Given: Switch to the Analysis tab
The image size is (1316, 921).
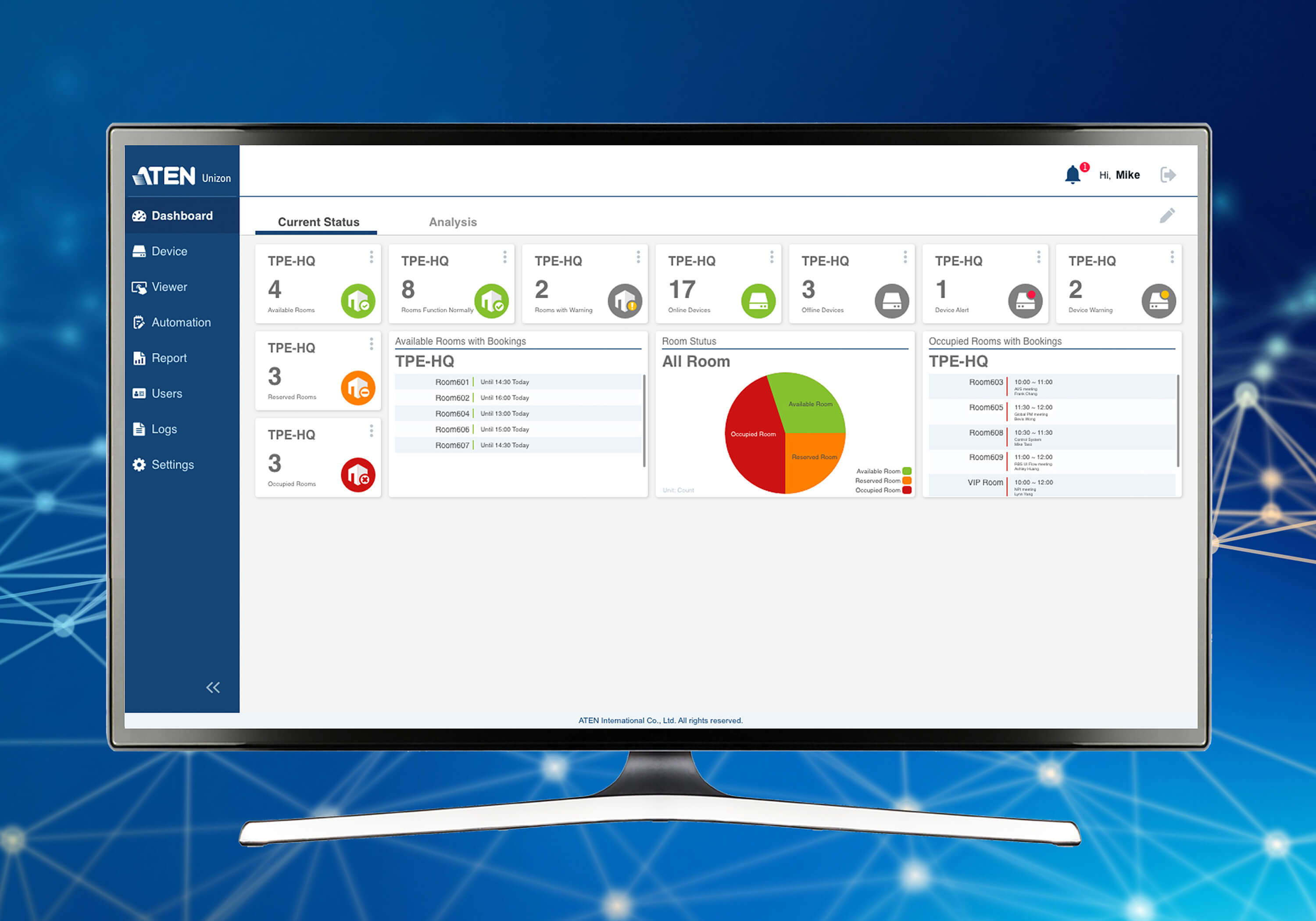Looking at the screenshot, I should click(x=453, y=222).
